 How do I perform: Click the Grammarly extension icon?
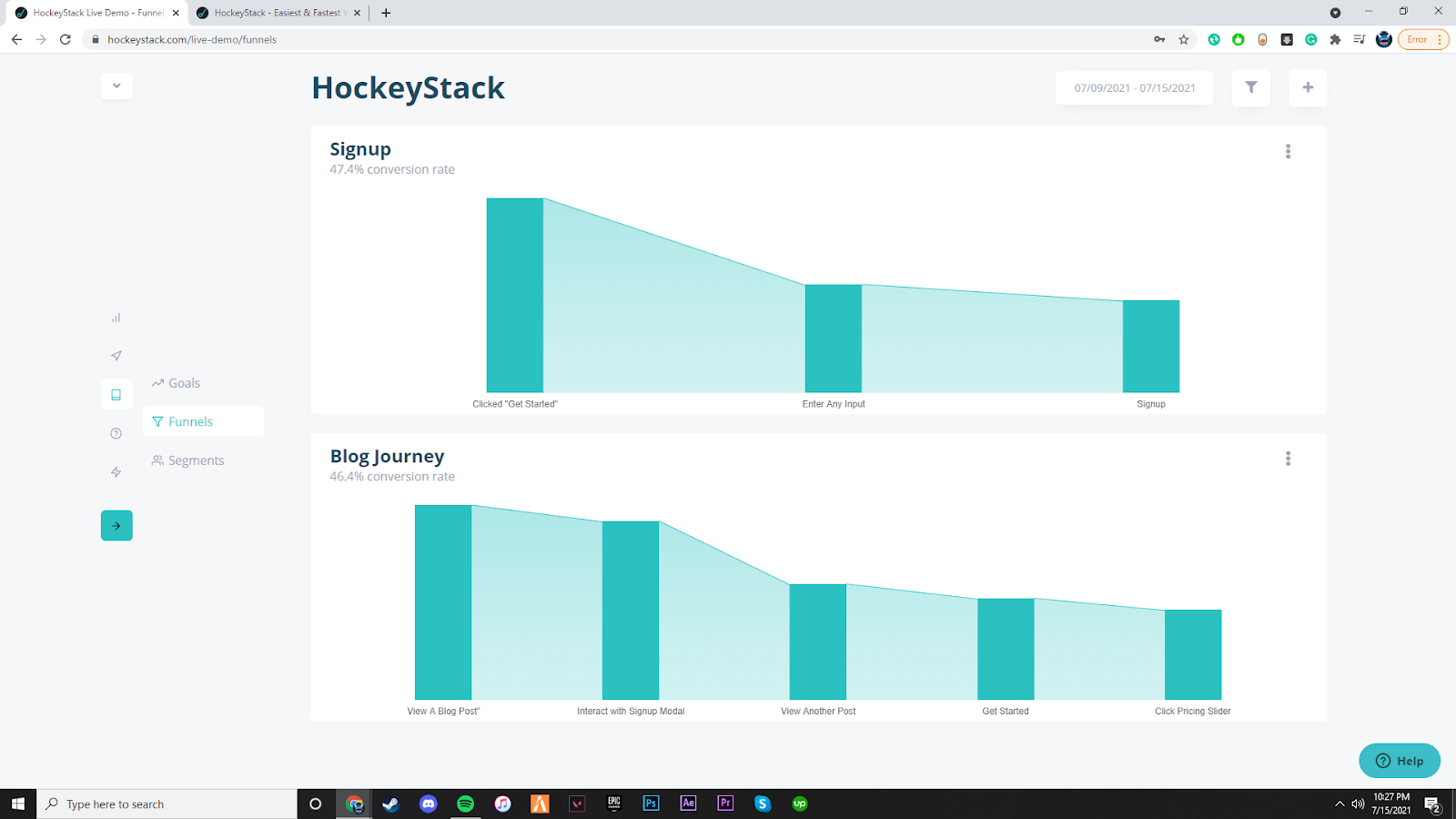pyautogui.click(x=1311, y=39)
